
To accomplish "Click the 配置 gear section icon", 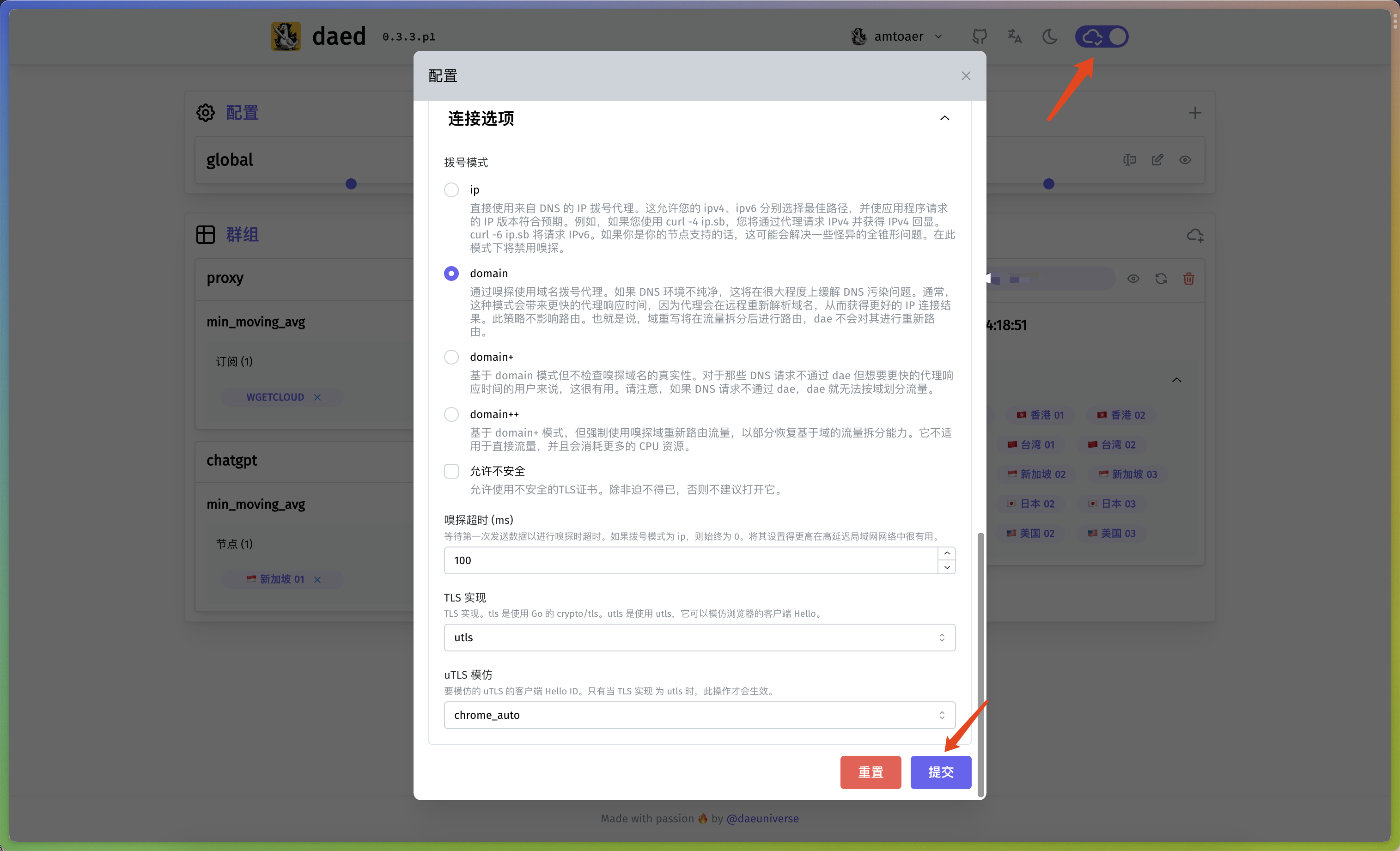I will [x=206, y=113].
